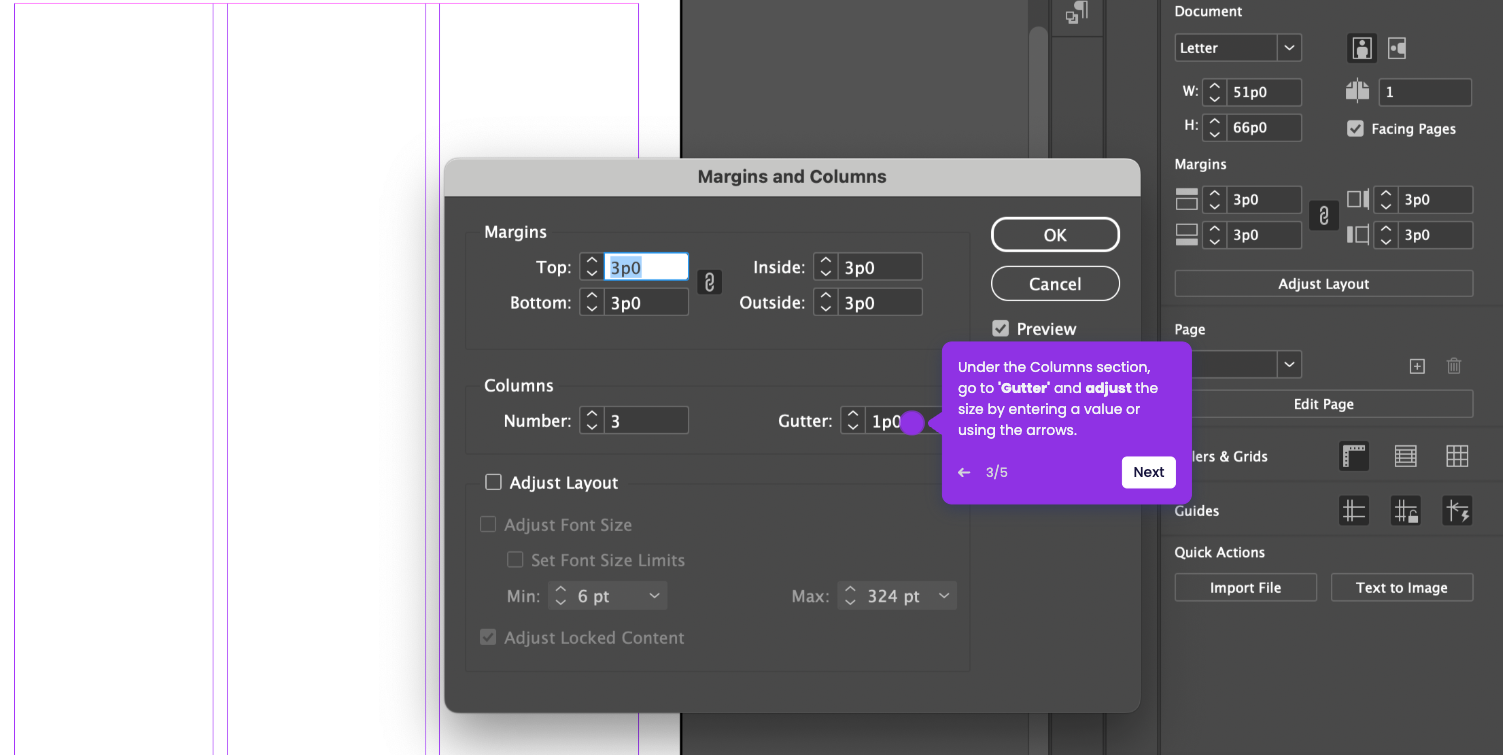Select the landscape orientation icon
The height and width of the screenshot is (755, 1503).
coord(1397,48)
